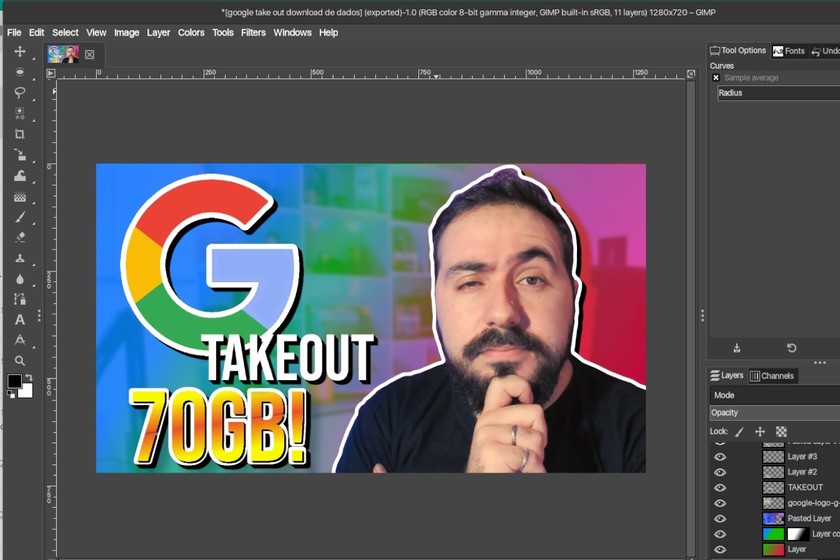This screenshot has height=560, width=840.
Task: Select the Eraser tool
Action: point(19,238)
